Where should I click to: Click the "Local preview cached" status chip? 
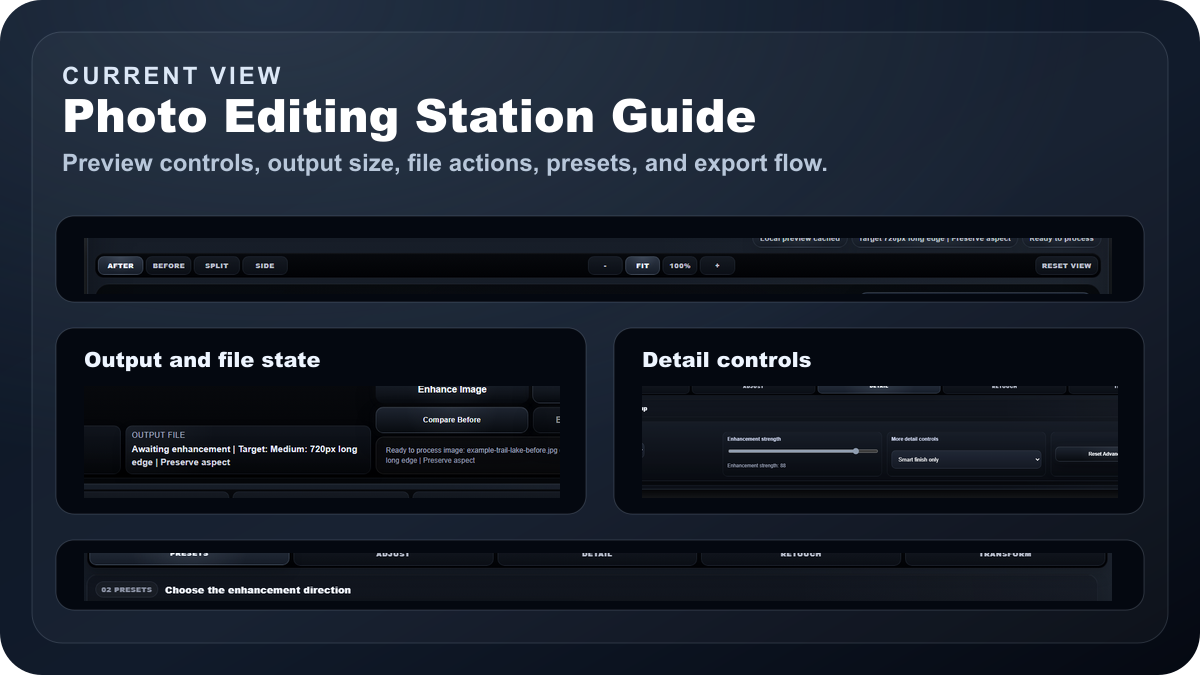pyautogui.click(x=799, y=240)
